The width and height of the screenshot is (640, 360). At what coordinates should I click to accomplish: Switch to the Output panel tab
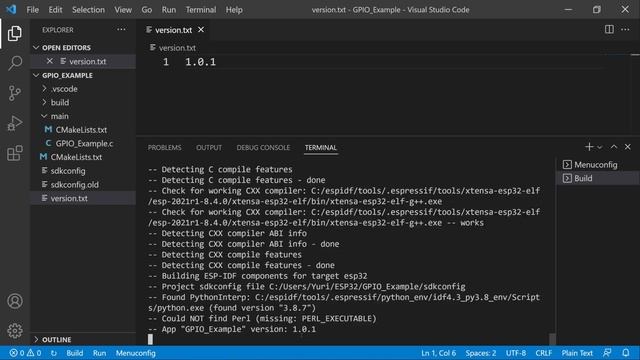pyautogui.click(x=209, y=148)
